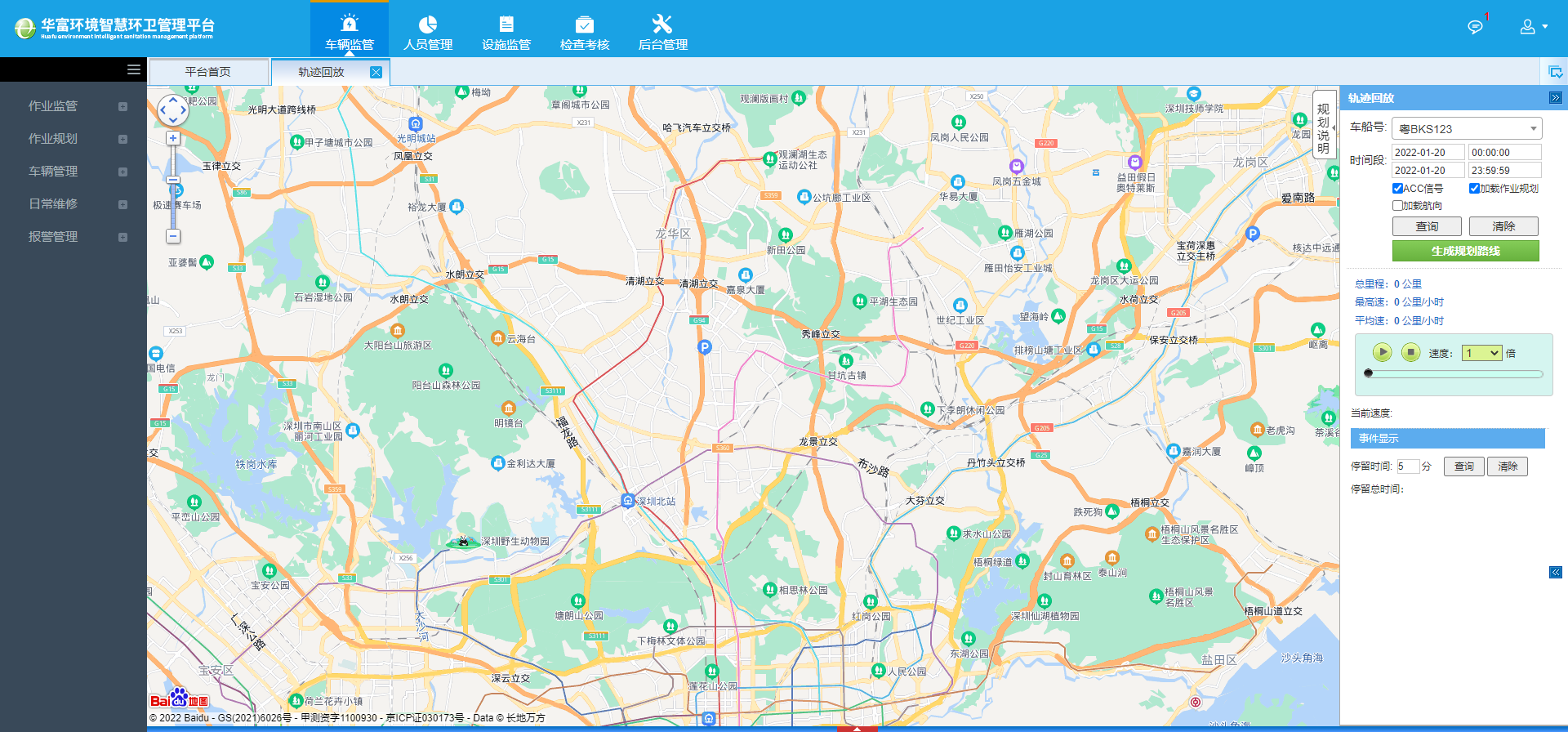Enable the ACC信号 checkbox
The image size is (1568, 732).
coord(1397,189)
